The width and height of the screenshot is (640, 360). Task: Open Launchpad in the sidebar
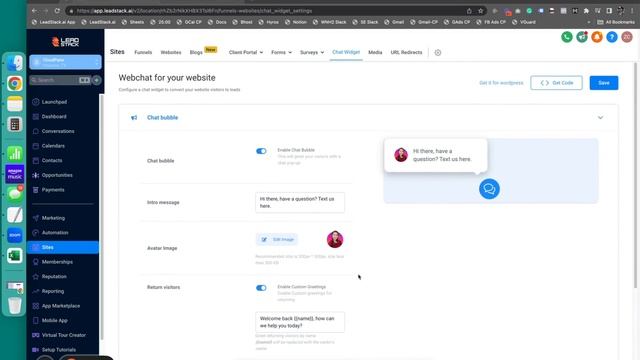click(x=54, y=102)
